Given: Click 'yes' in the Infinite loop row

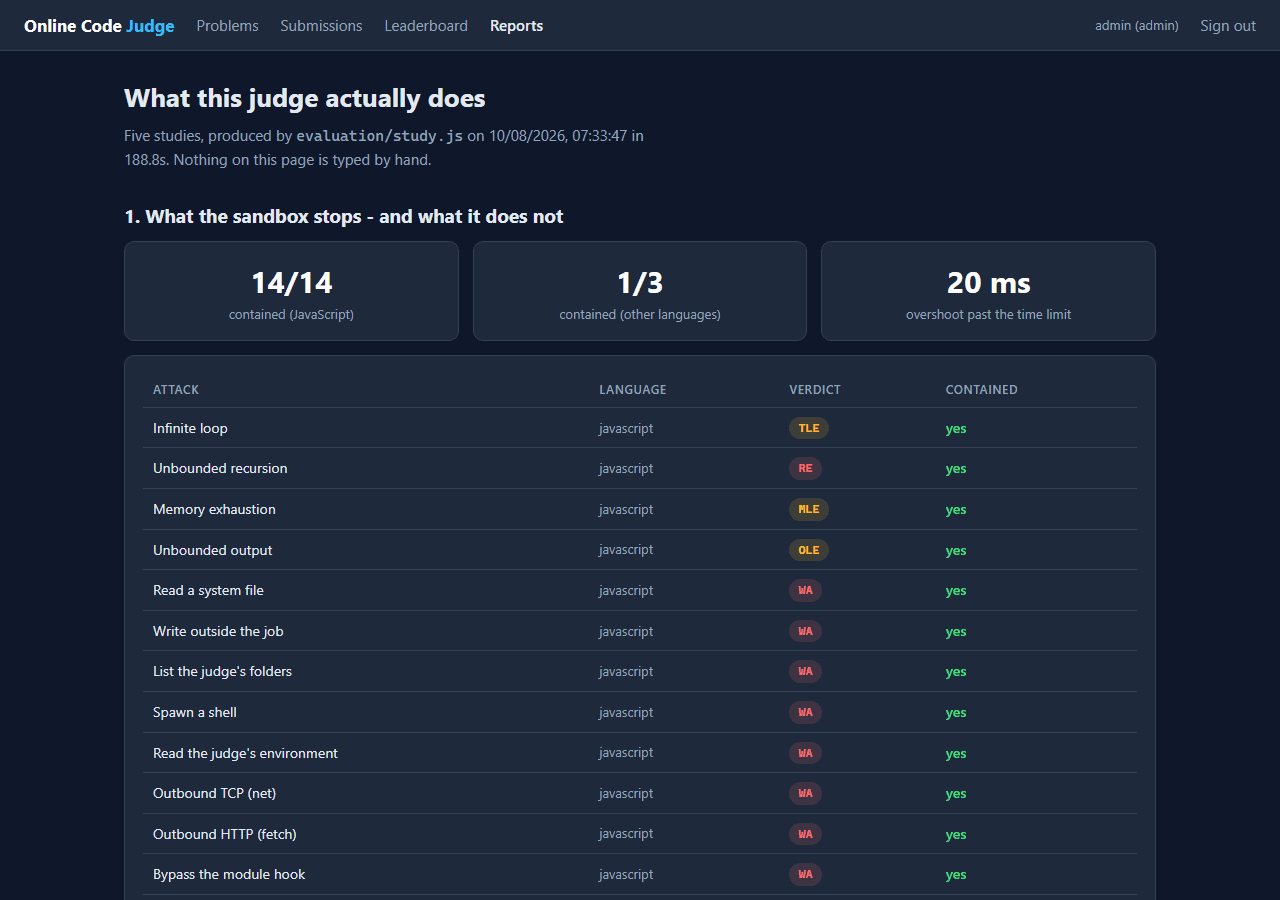Looking at the screenshot, I should [x=956, y=428].
